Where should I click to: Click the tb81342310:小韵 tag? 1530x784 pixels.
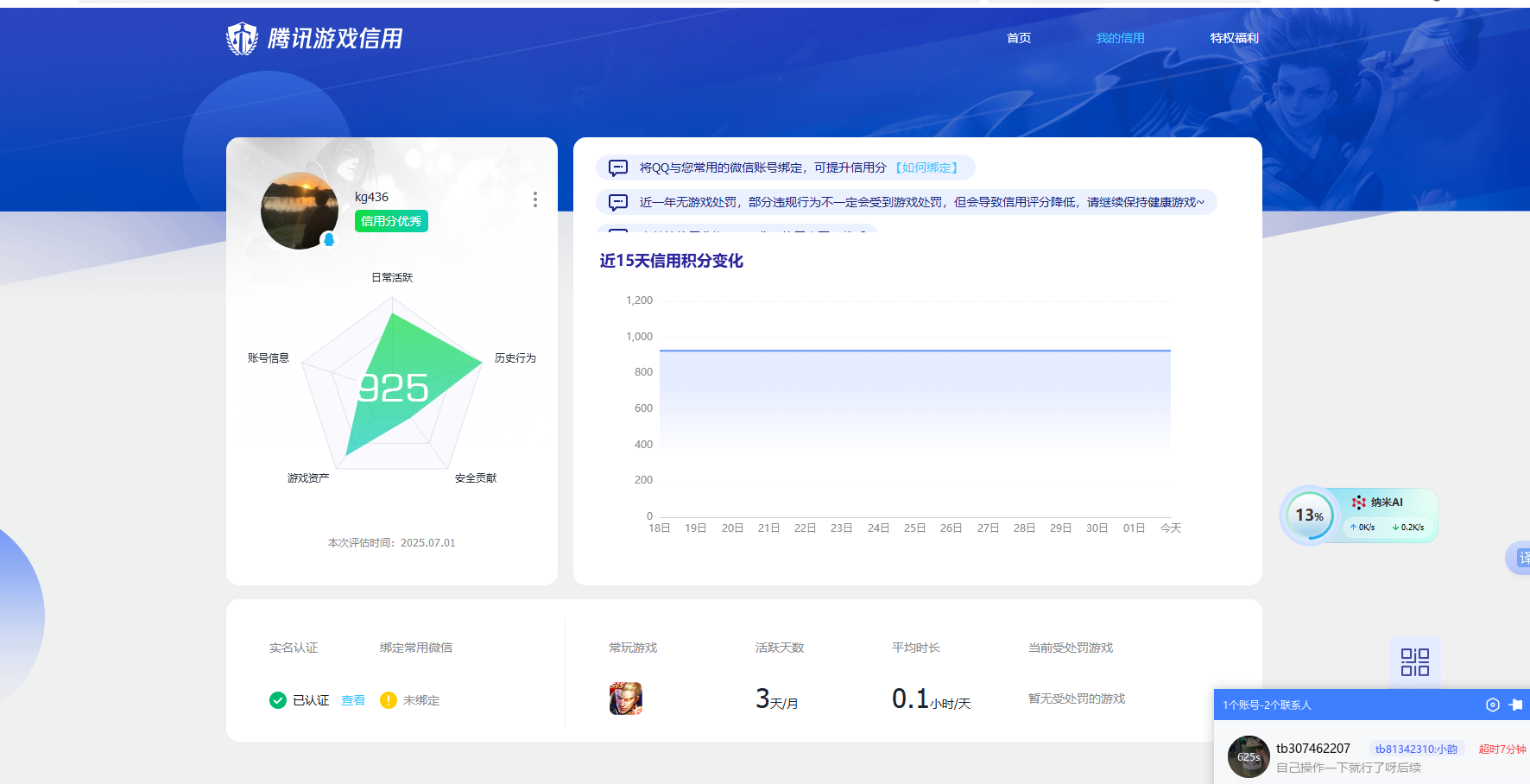click(x=1416, y=749)
